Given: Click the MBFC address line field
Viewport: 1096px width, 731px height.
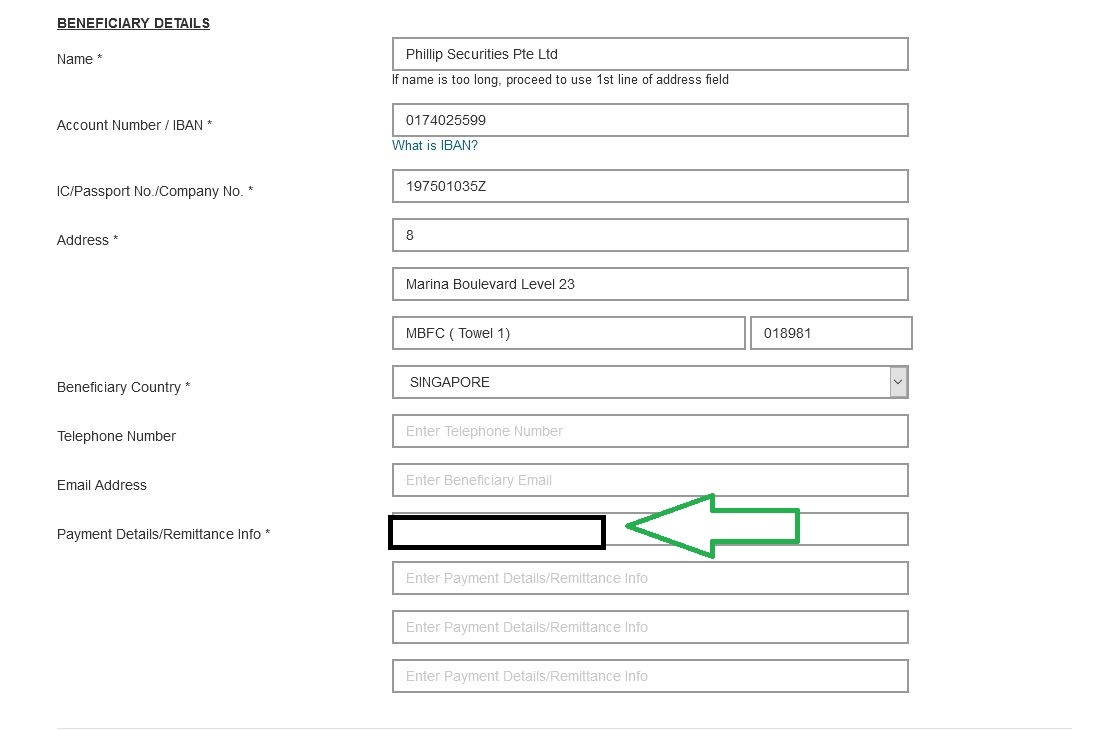Looking at the screenshot, I should [568, 333].
